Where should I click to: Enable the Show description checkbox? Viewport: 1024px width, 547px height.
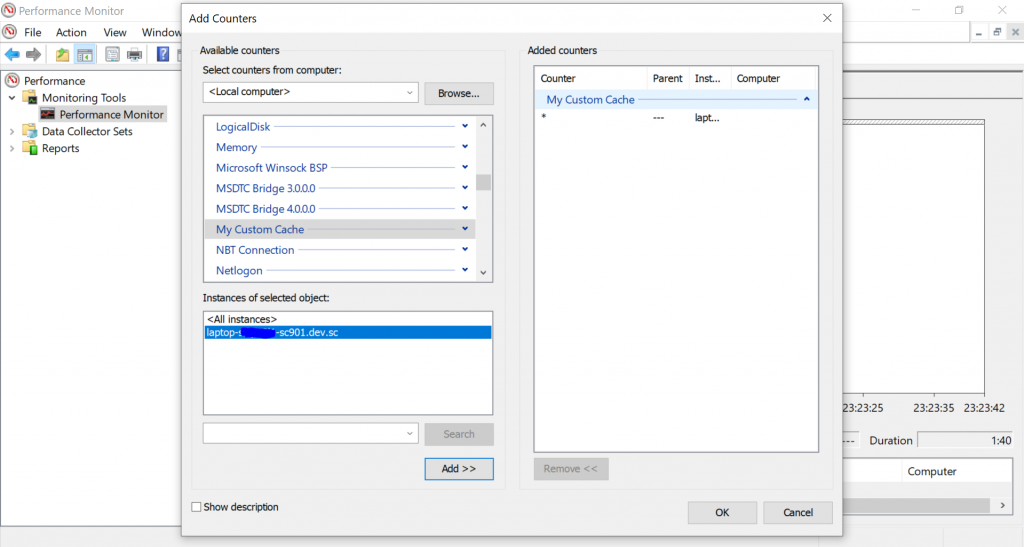pyautogui.click(x=197, y=507)
